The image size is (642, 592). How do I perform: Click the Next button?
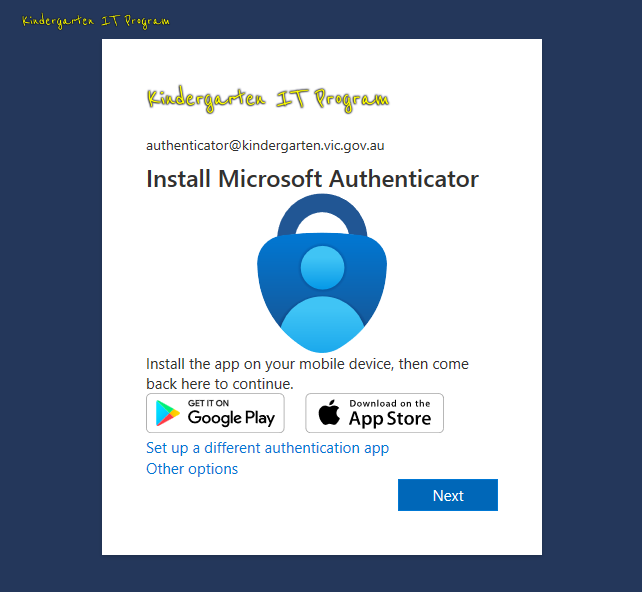(448, 495)
